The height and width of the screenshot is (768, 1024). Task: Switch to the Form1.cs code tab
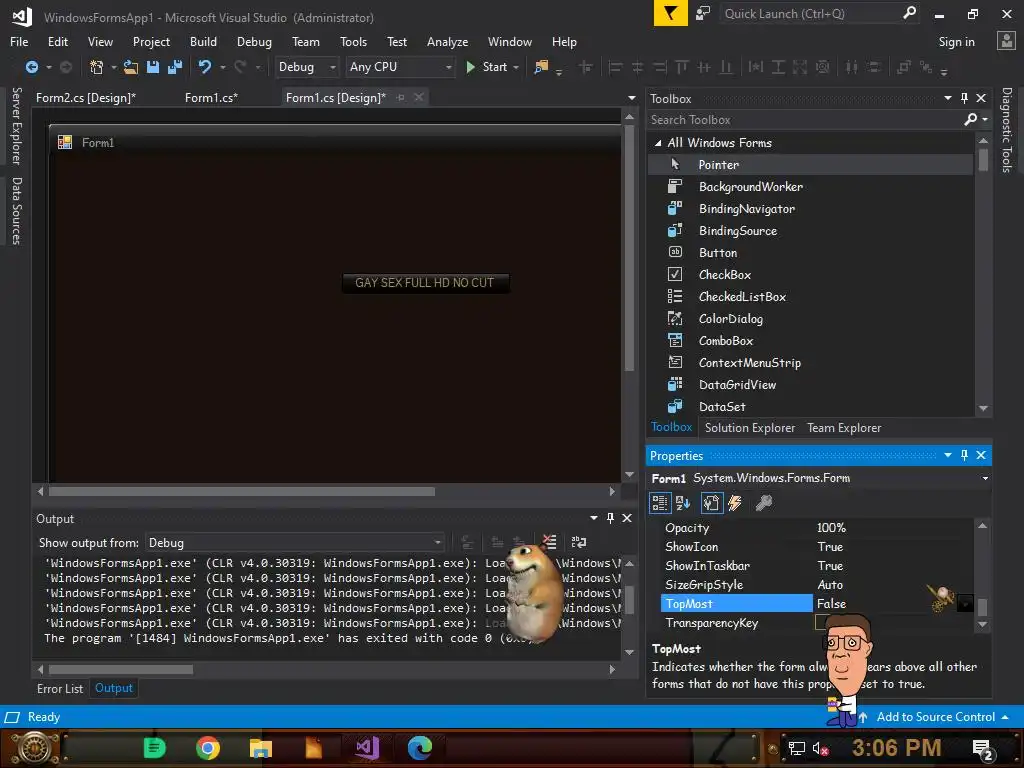tap(211, 98)
